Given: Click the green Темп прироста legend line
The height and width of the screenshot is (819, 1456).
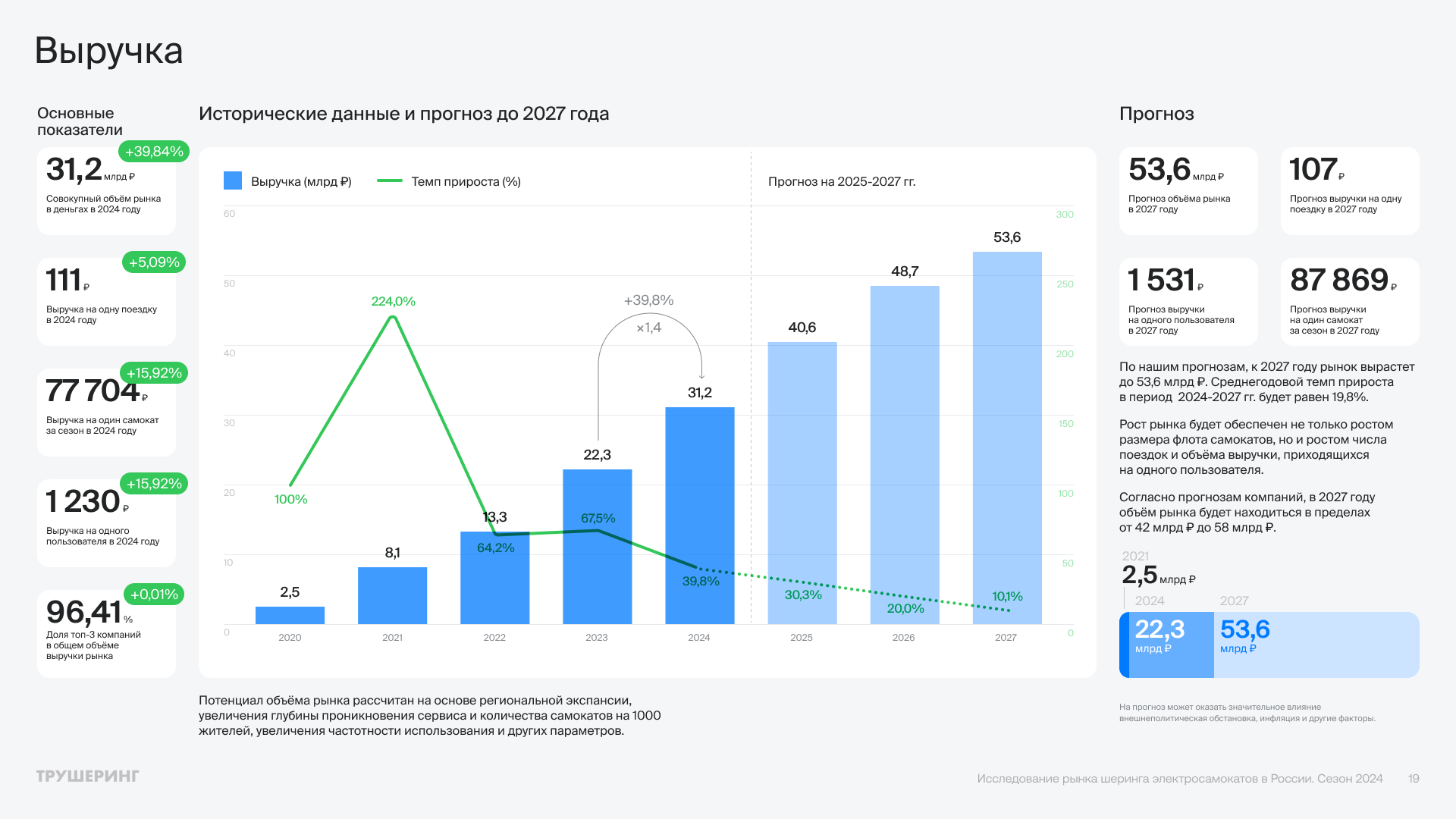Looking at the screenshot, I should [390, 180].
